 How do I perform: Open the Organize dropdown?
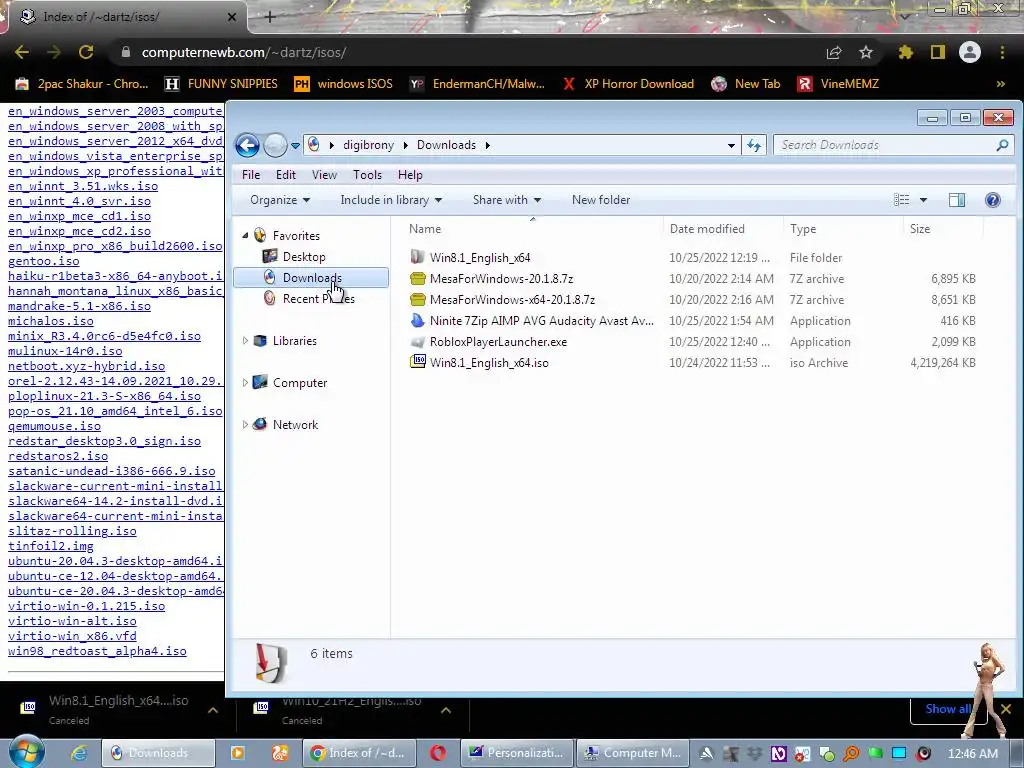tap(280, 200)
